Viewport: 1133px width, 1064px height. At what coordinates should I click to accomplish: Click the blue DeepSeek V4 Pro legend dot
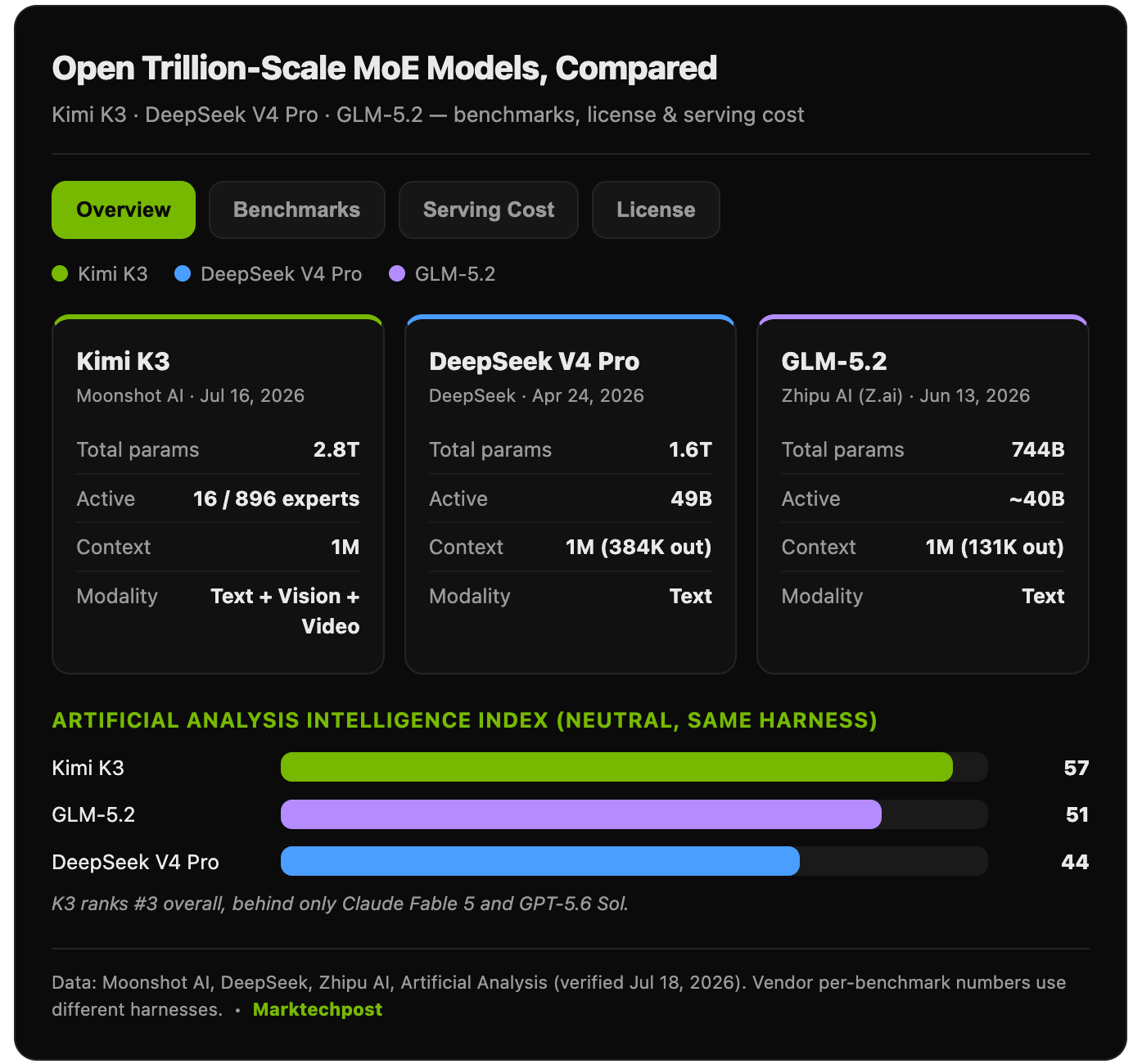183,273
